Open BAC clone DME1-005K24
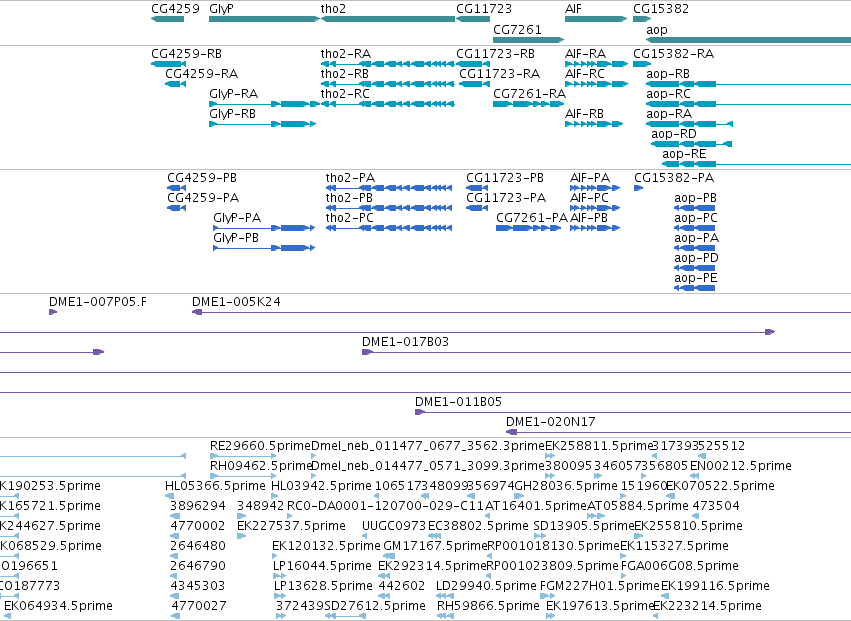 click(237, 302)
